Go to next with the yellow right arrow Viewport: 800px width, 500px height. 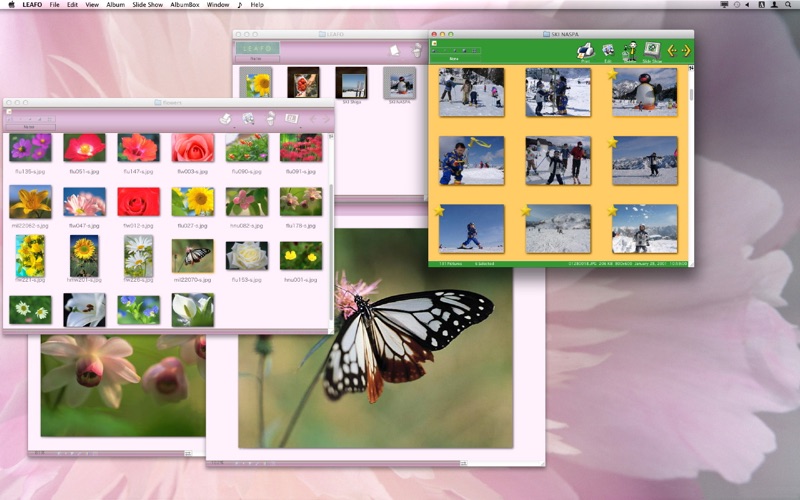686,51
